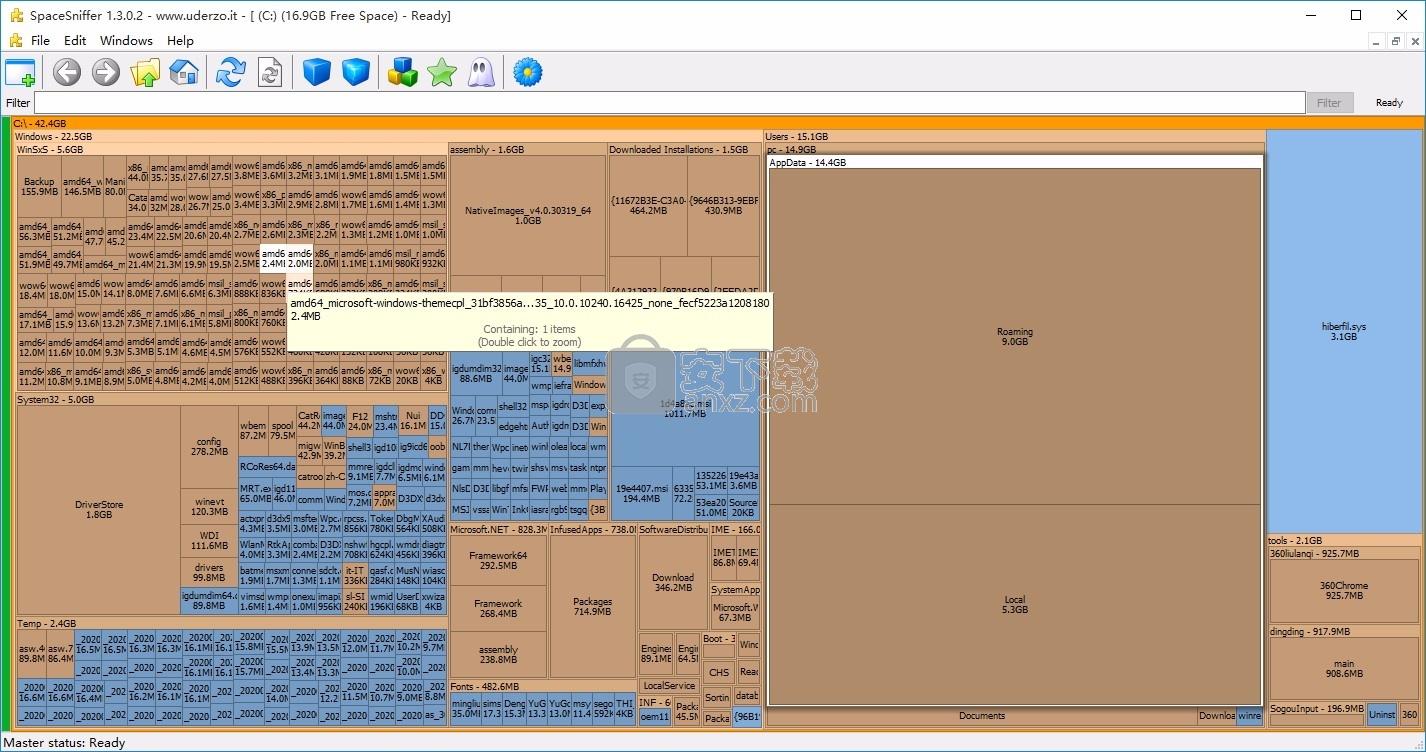The width and height of the screenshot is (1426, 752).
Task: Open the Windows menu
Action: 127,41
